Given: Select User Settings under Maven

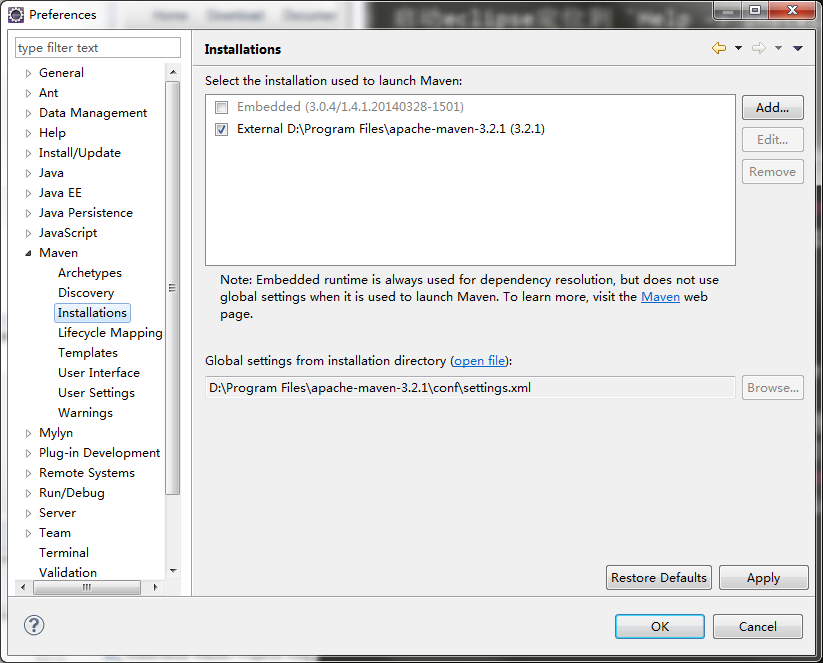Looking at the screenshot, I should 96,393.
